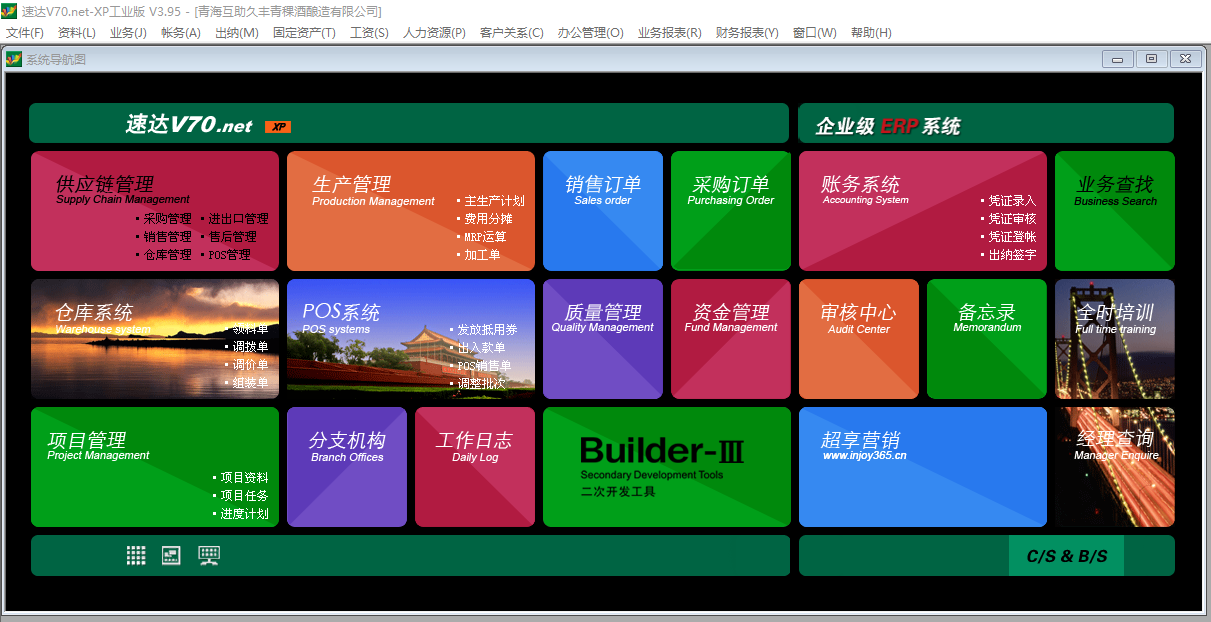Go to 销售管理 under supply chain

coord(167,237)
